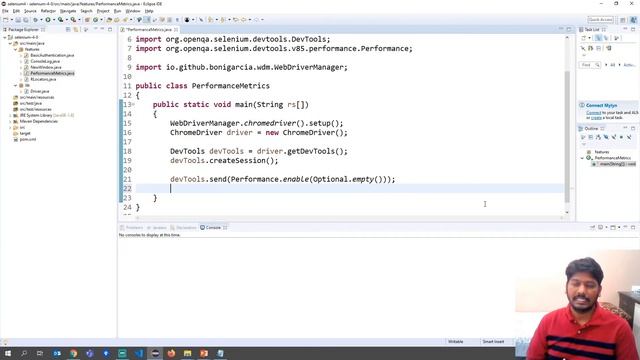Select ConsoleLog.java in Package Explorer
The height and width of the screenshot is (360, 640).
pyautogui.click(x=45, y=61)
